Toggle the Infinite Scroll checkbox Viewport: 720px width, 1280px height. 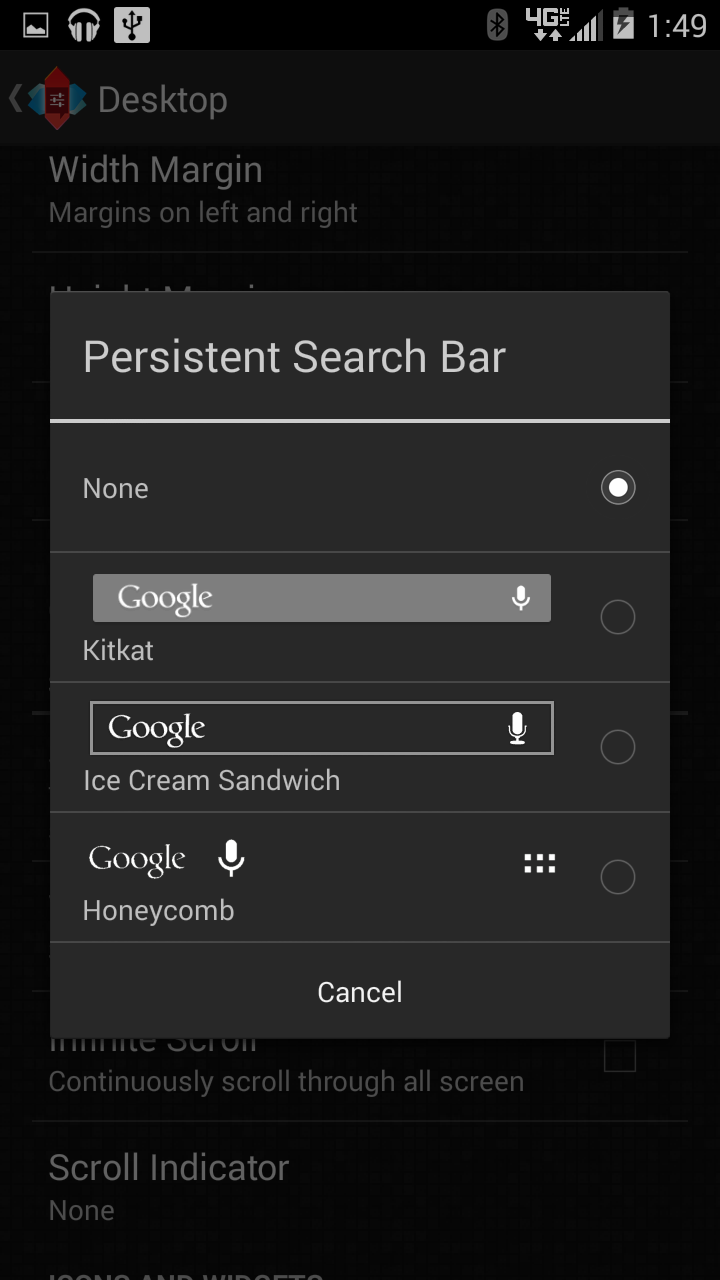pos(620,1055)
